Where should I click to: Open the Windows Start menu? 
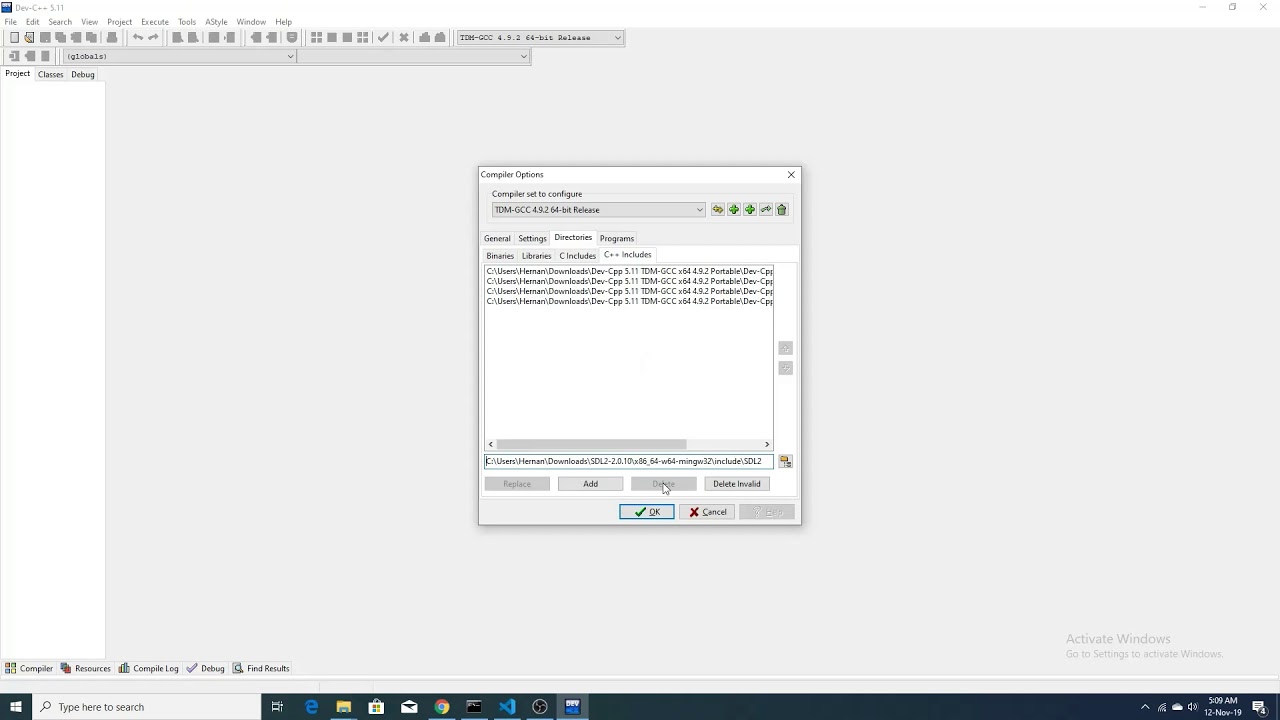[x=16, y=707]
